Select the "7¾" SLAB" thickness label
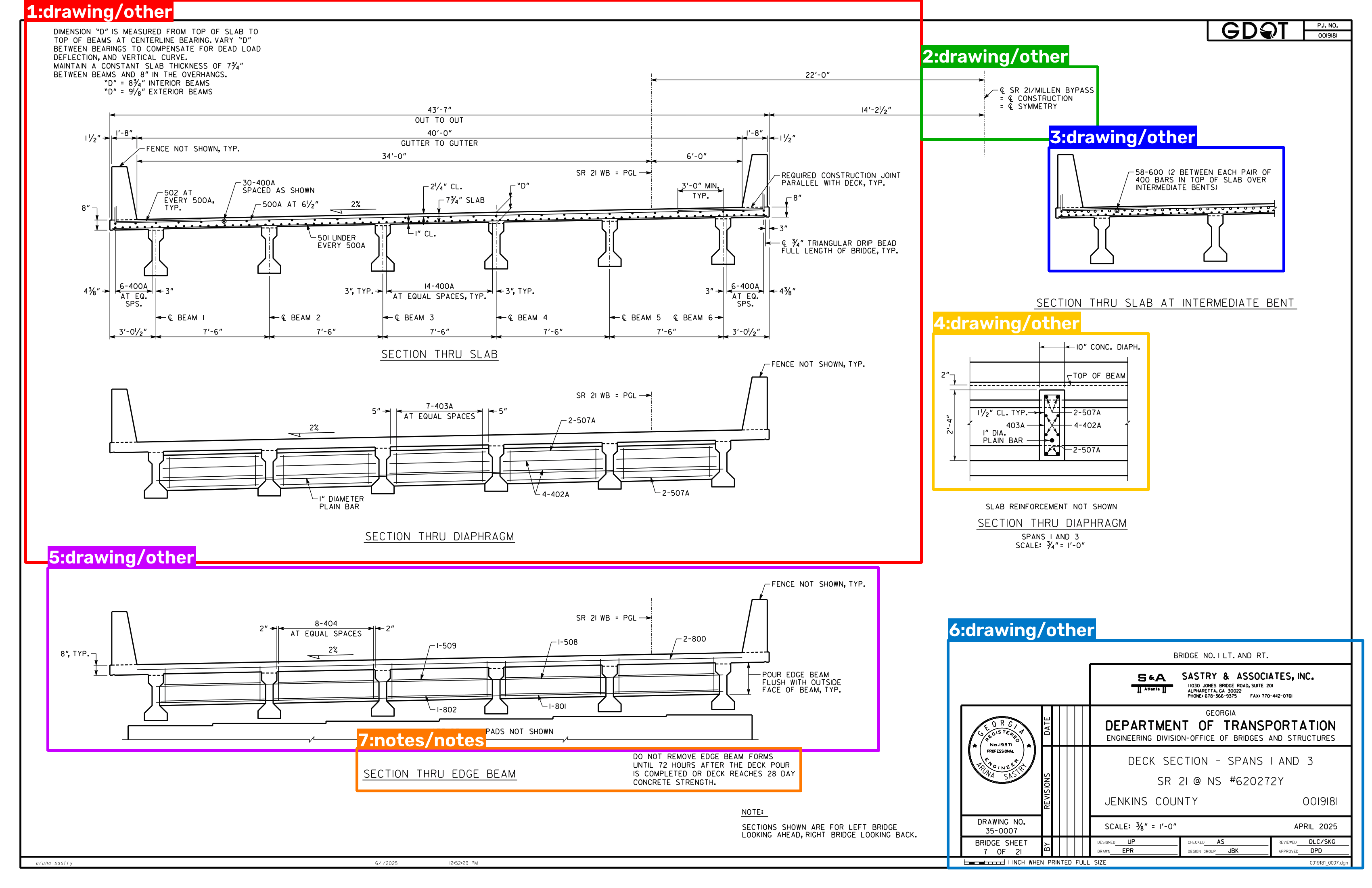1372x888 pixels. click(x=465, y=200)
